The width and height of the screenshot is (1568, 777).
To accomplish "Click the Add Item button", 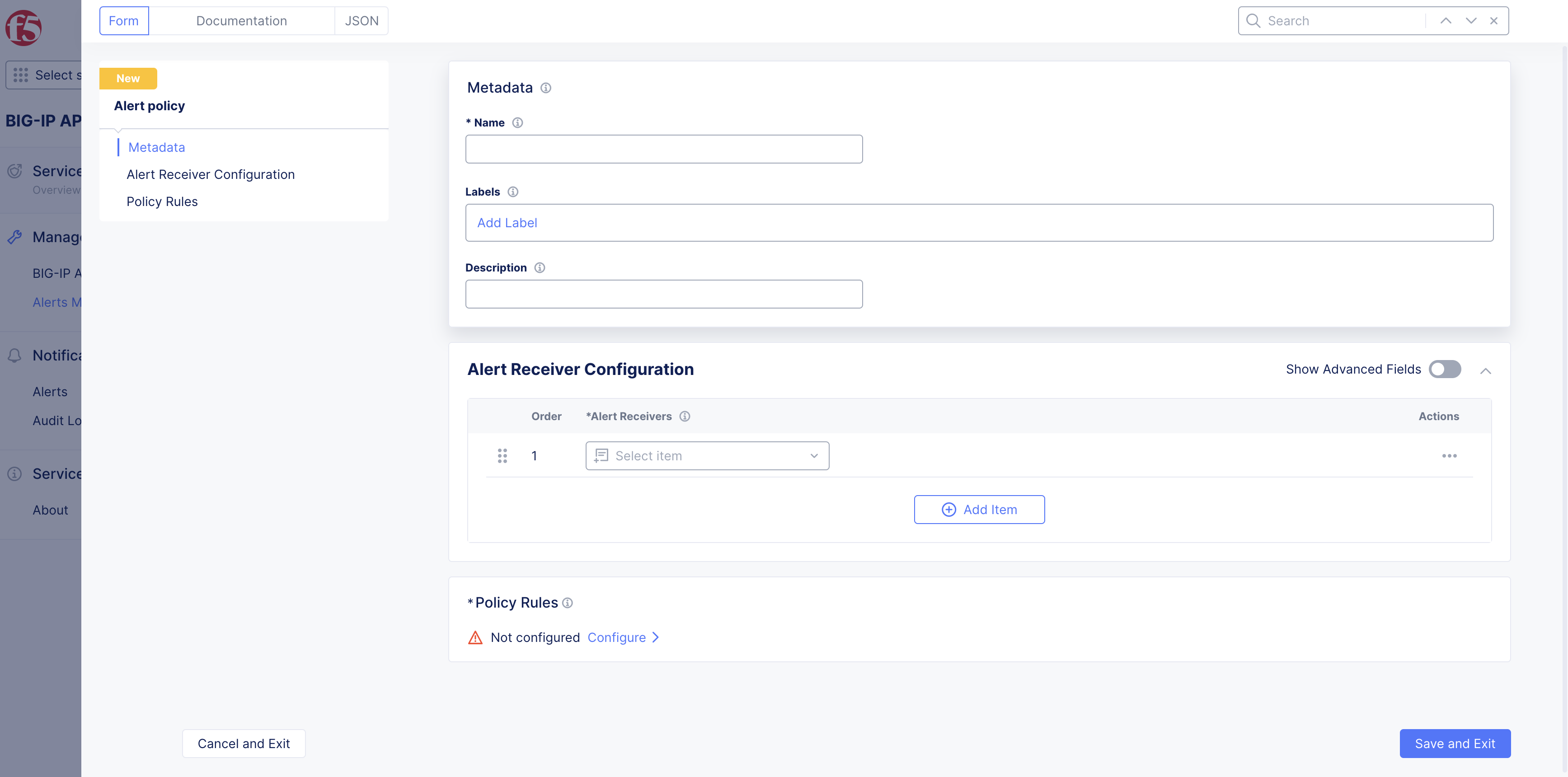I will [979, 509].
